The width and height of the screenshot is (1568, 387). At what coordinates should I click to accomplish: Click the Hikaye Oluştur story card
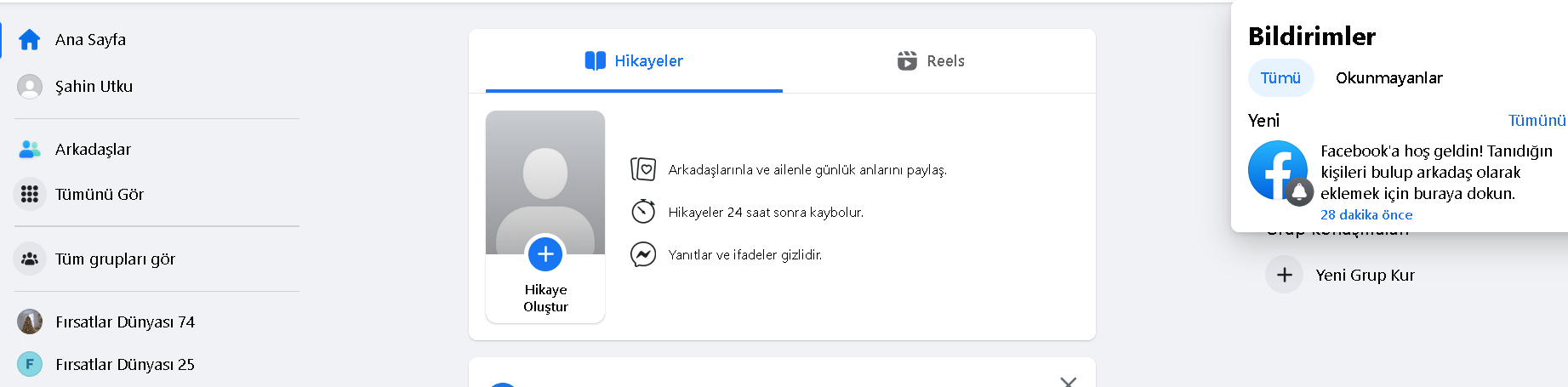tap(545, 217)
